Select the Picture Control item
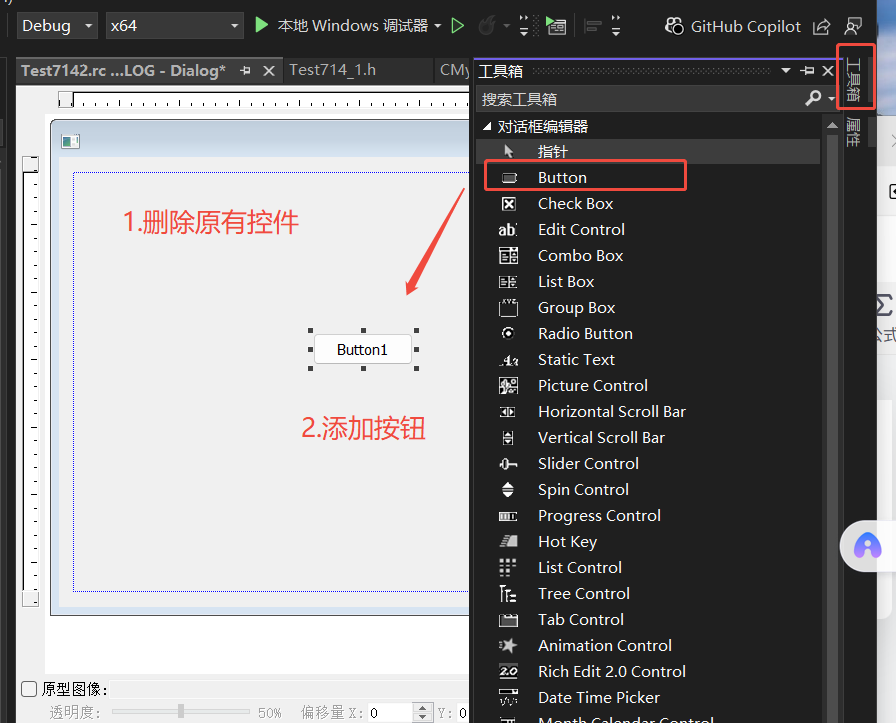This screenshot has width=896, height=723. (647, 385)
